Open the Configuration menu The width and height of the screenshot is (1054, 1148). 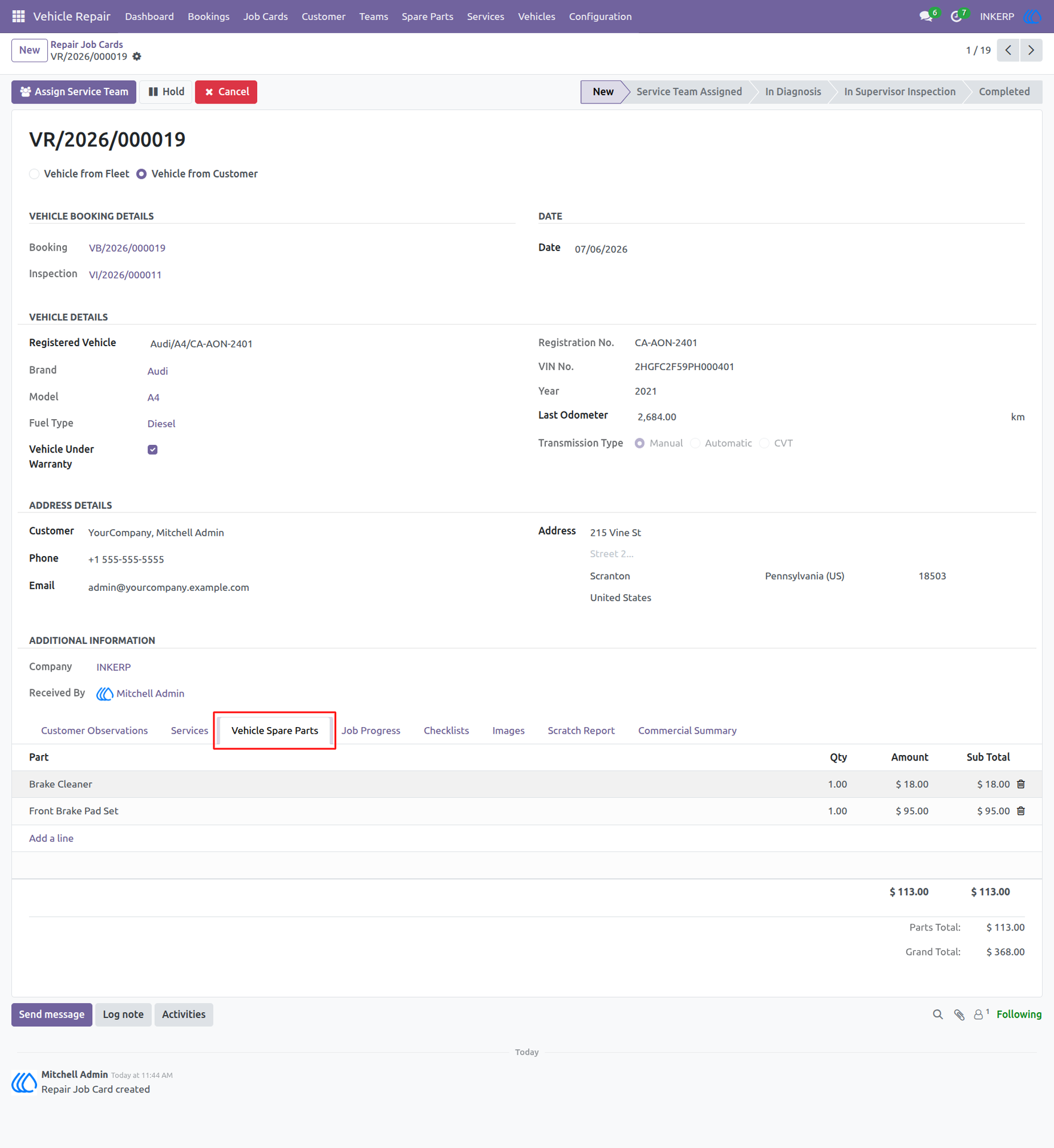pyautogui.click(x=600, y=16)
